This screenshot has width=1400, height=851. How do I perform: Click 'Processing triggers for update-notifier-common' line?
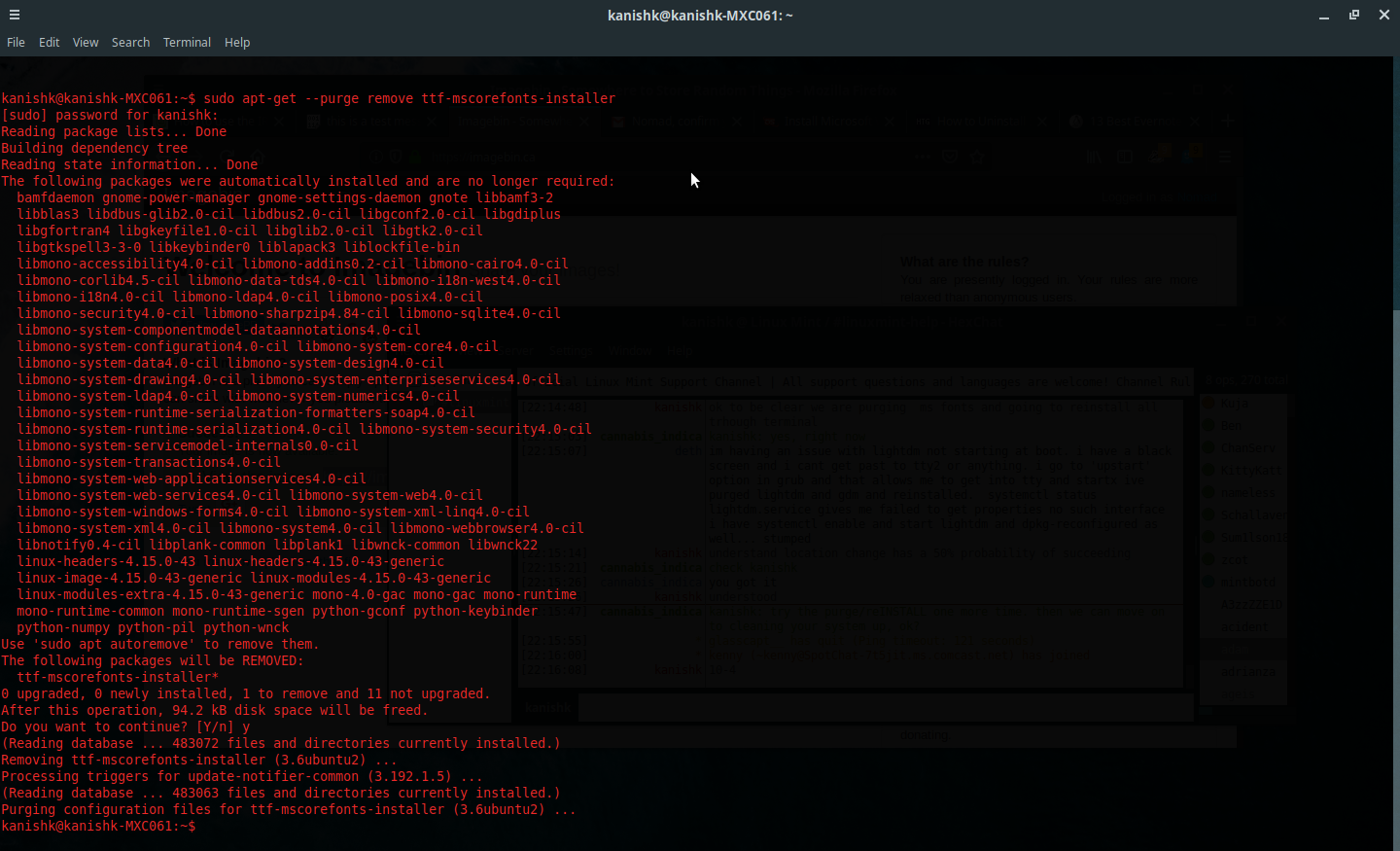pos(242,776)
